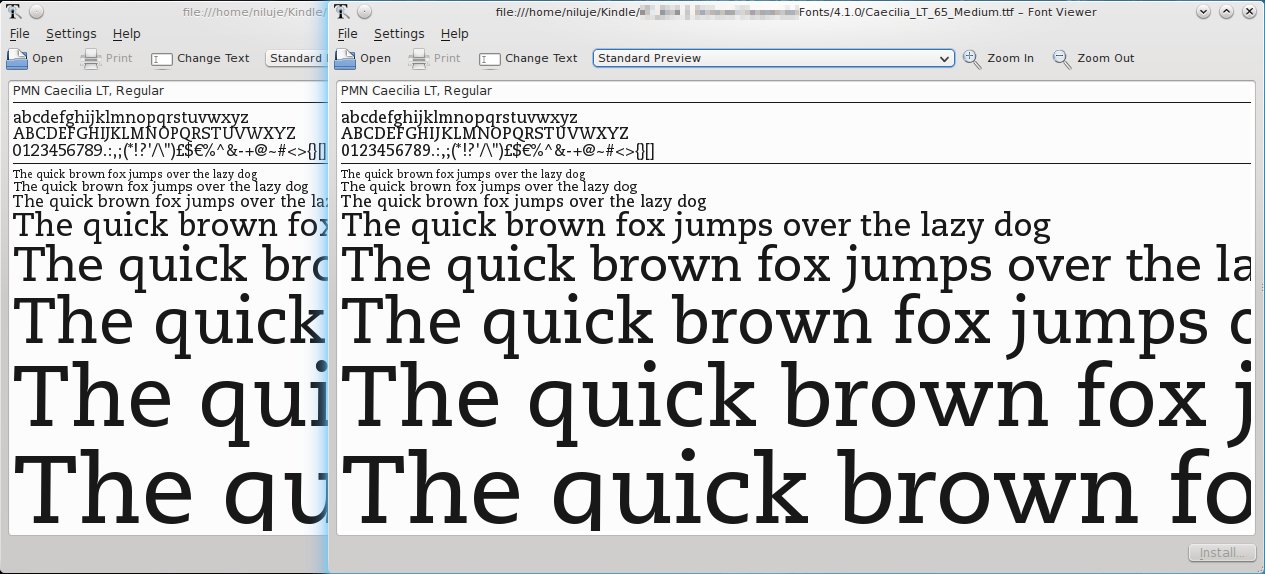Click uppercase alphabet line in front preview
The image size is (1265, 574).
485,134
